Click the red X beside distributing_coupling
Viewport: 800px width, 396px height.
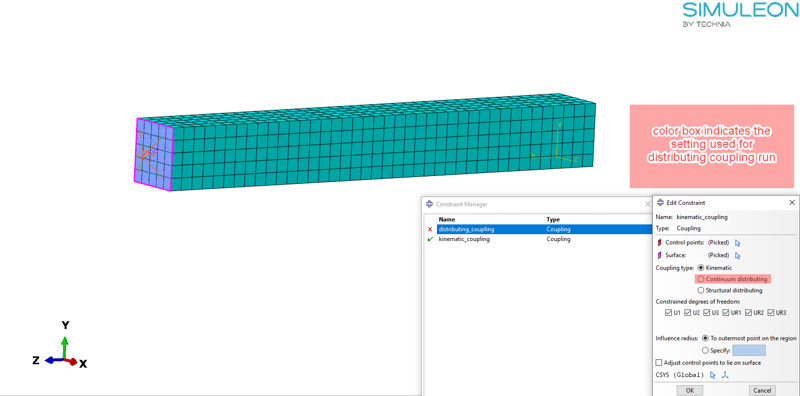click(430, 230)
